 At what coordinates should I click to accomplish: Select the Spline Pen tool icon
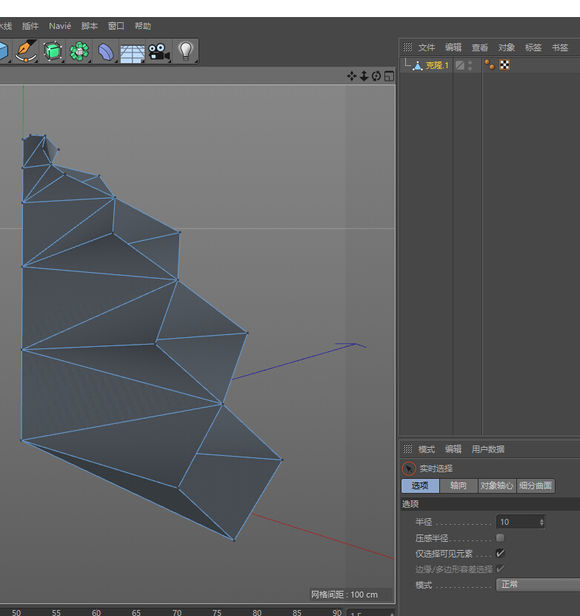coord(26,51)
